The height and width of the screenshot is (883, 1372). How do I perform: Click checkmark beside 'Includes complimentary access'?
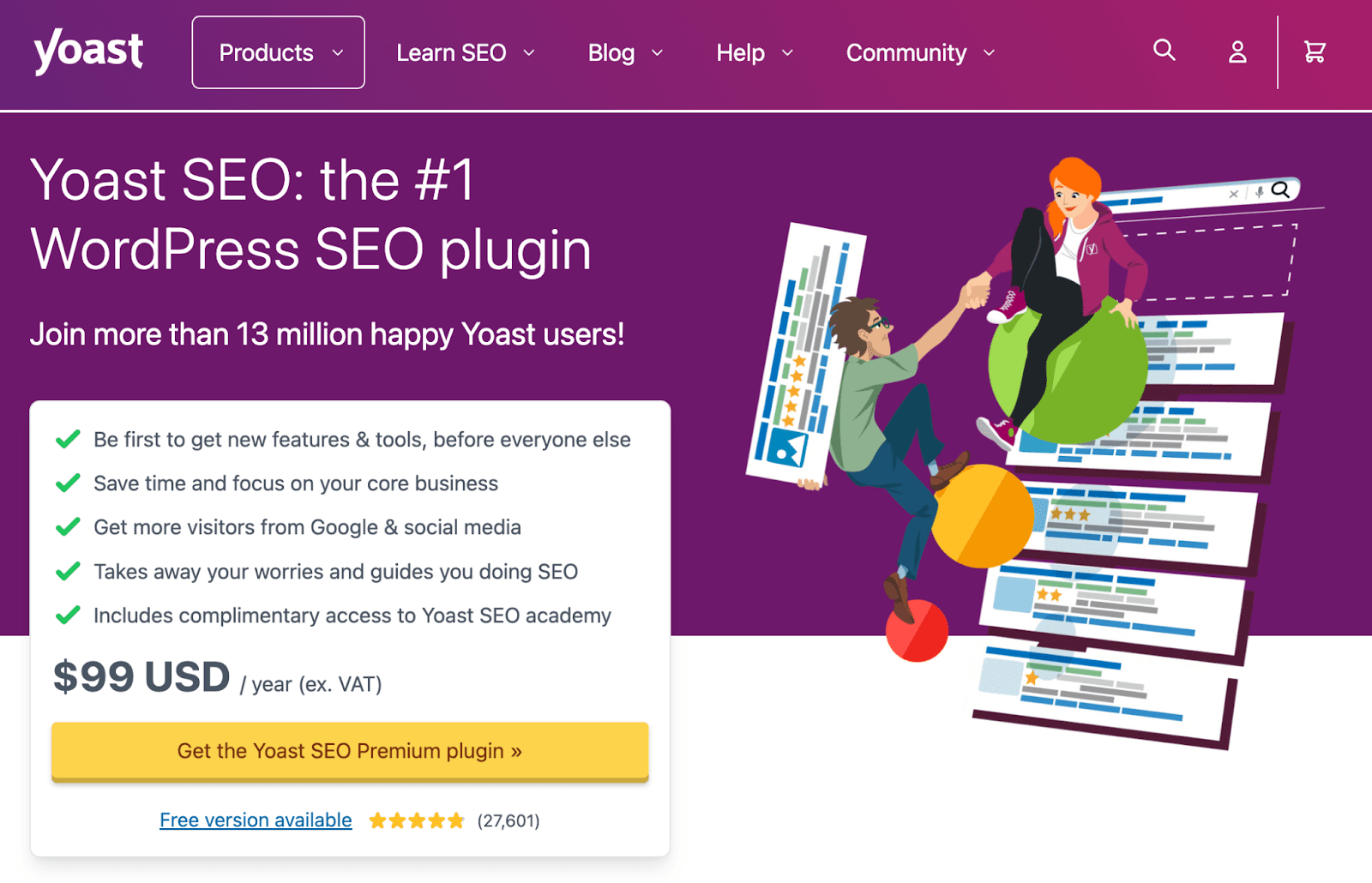pyautogui.click(x=68, y=616)
